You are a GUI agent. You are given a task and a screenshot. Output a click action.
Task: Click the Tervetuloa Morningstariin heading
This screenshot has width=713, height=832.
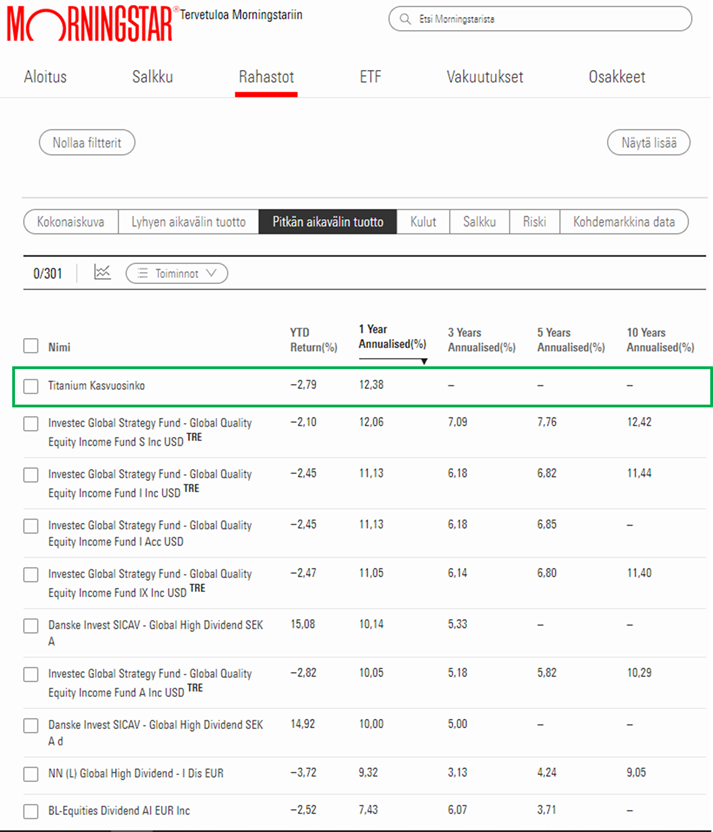coord(241,15)
